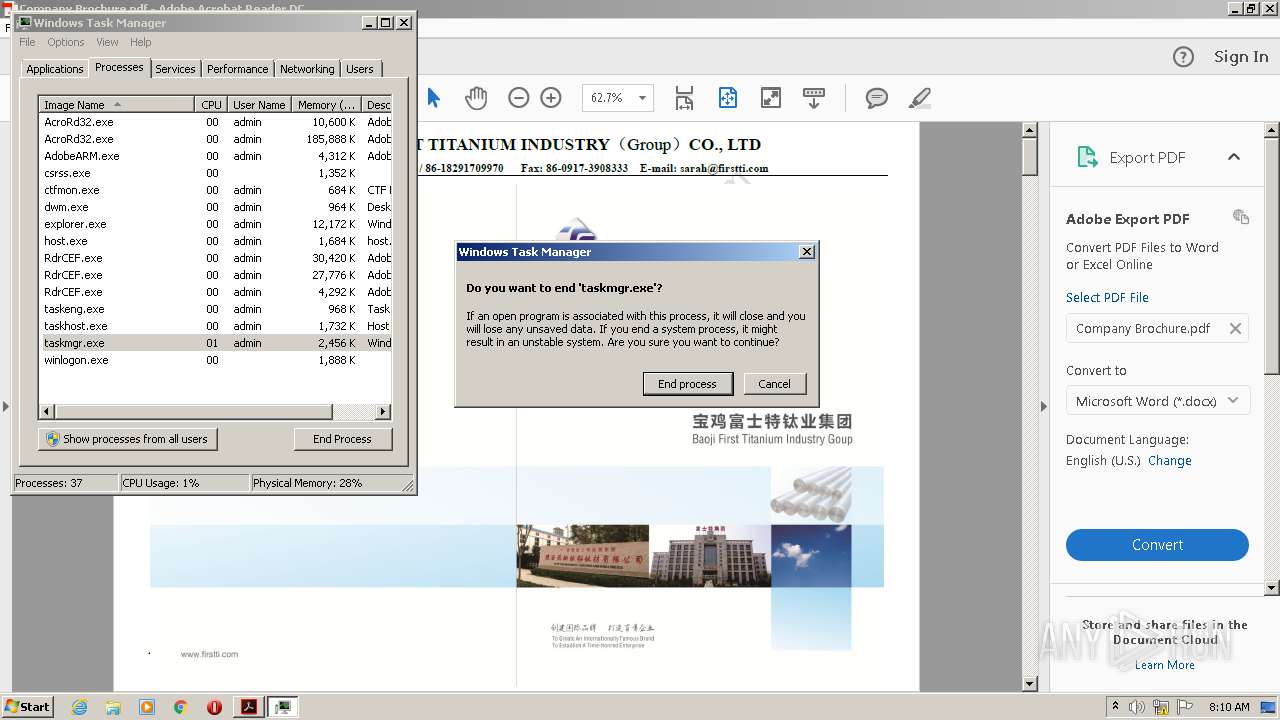Click the copy icon beside Adobe Export PDF

pos(1241,217)
